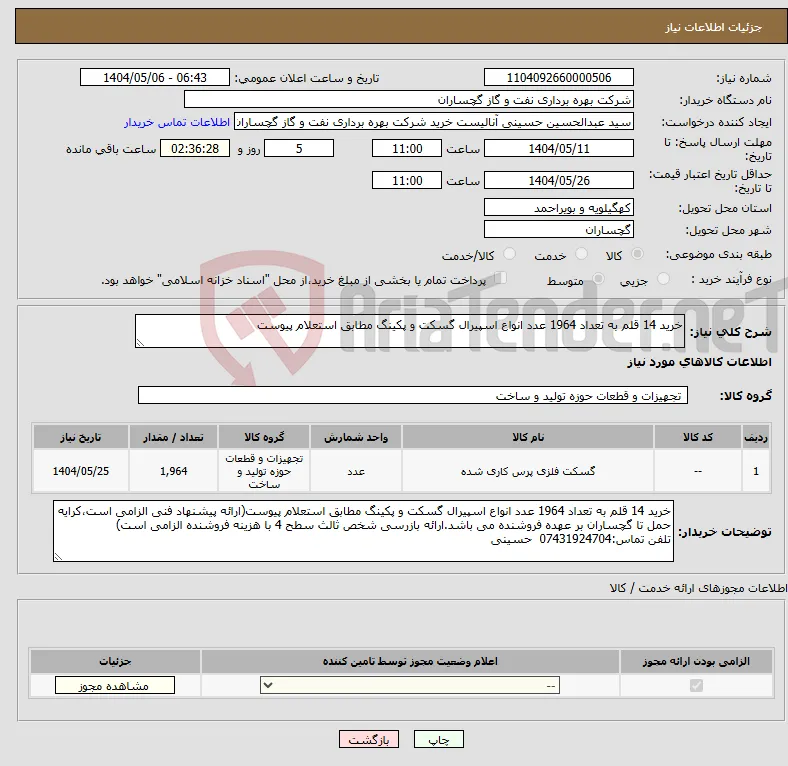Viewport: 788px width, 766px height.
Task: Click the delivery city field گچساران
Action: (559, 229)
